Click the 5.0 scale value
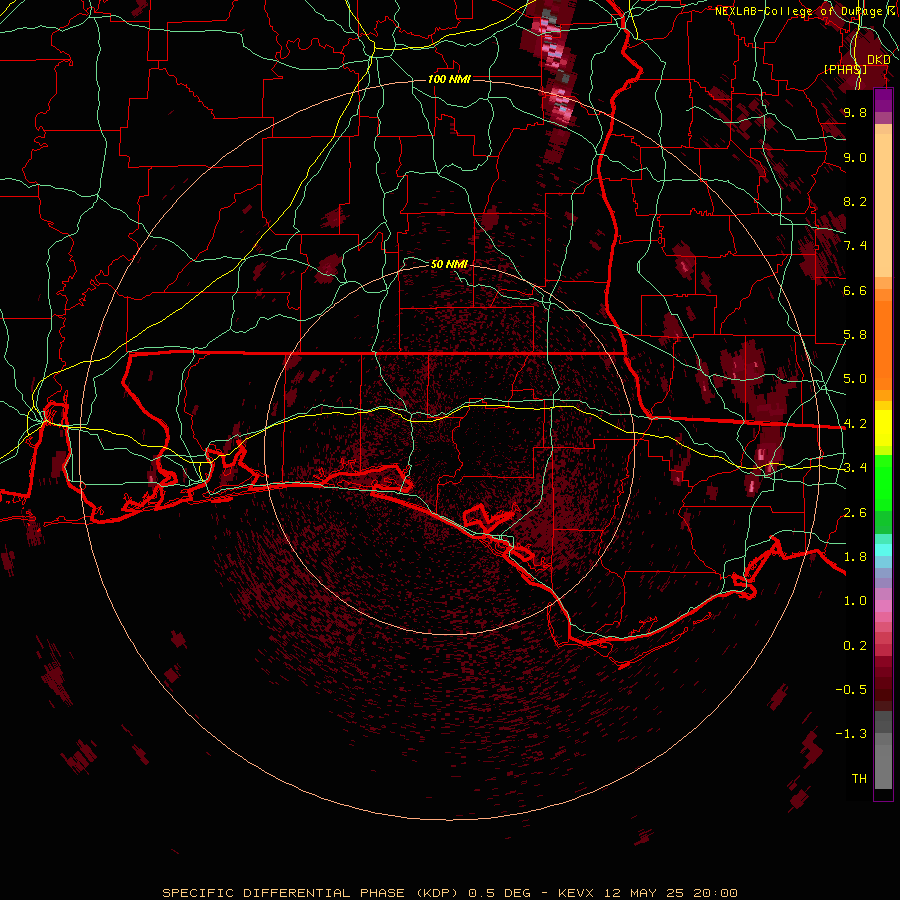The width and height of the screenshot is (900, 900). [x=855, y=379]
